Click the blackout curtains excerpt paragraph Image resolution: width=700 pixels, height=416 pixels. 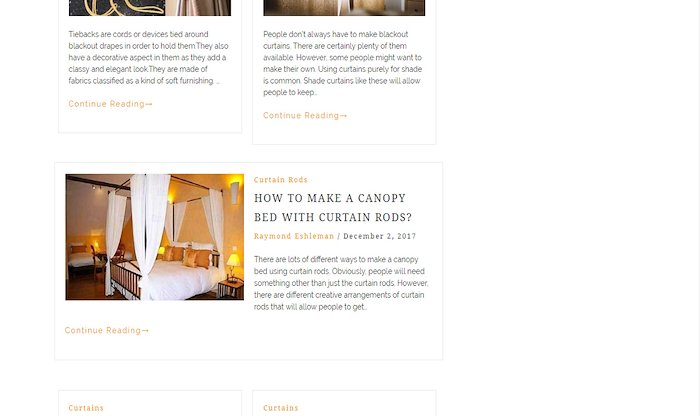(343, 63)
